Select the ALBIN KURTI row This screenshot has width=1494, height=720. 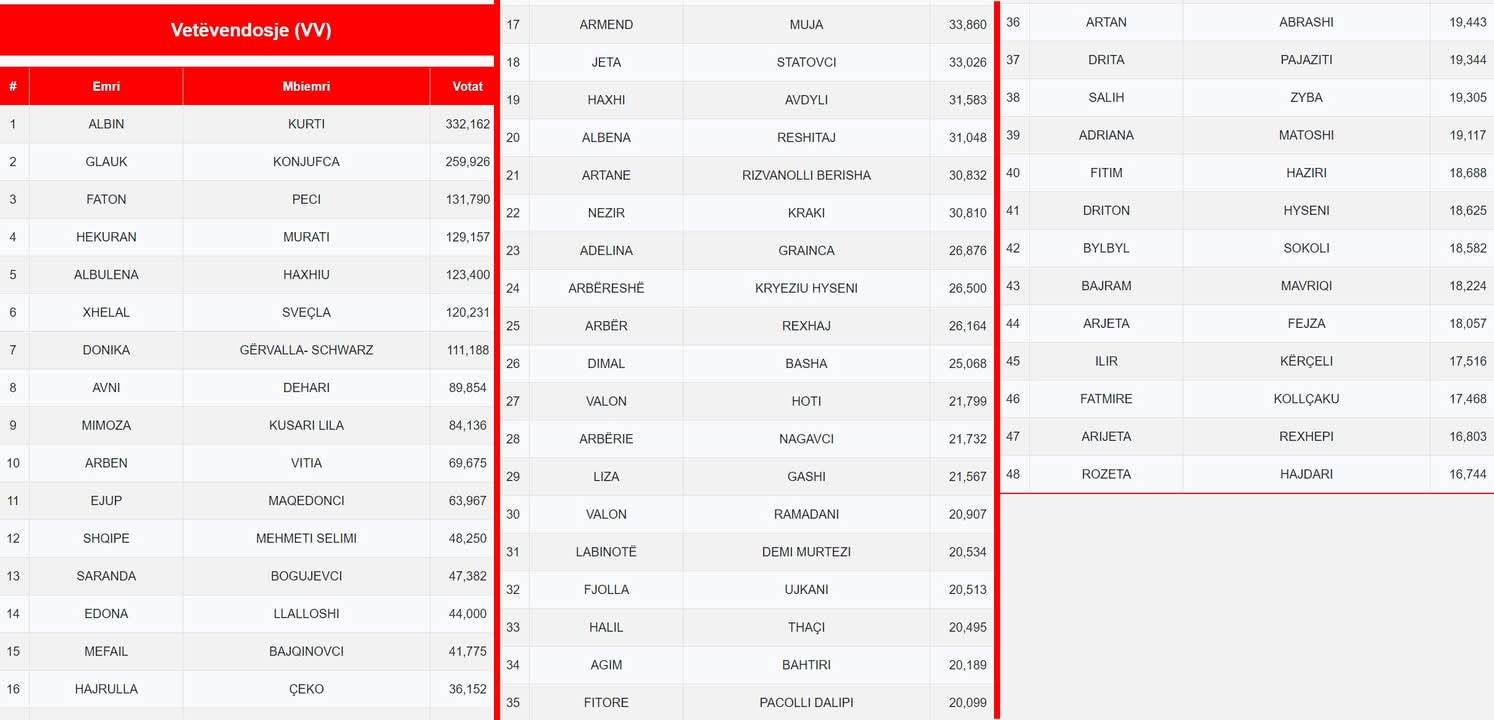(x=247, y=124)
